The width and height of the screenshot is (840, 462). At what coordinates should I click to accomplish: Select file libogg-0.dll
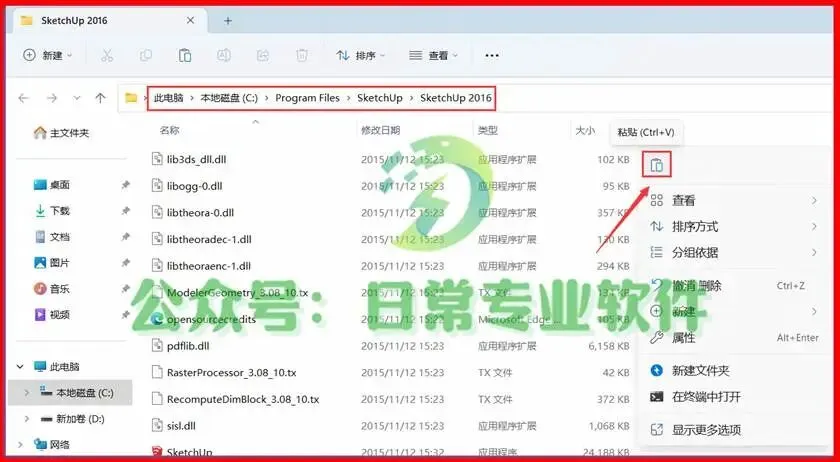(194, 186)
